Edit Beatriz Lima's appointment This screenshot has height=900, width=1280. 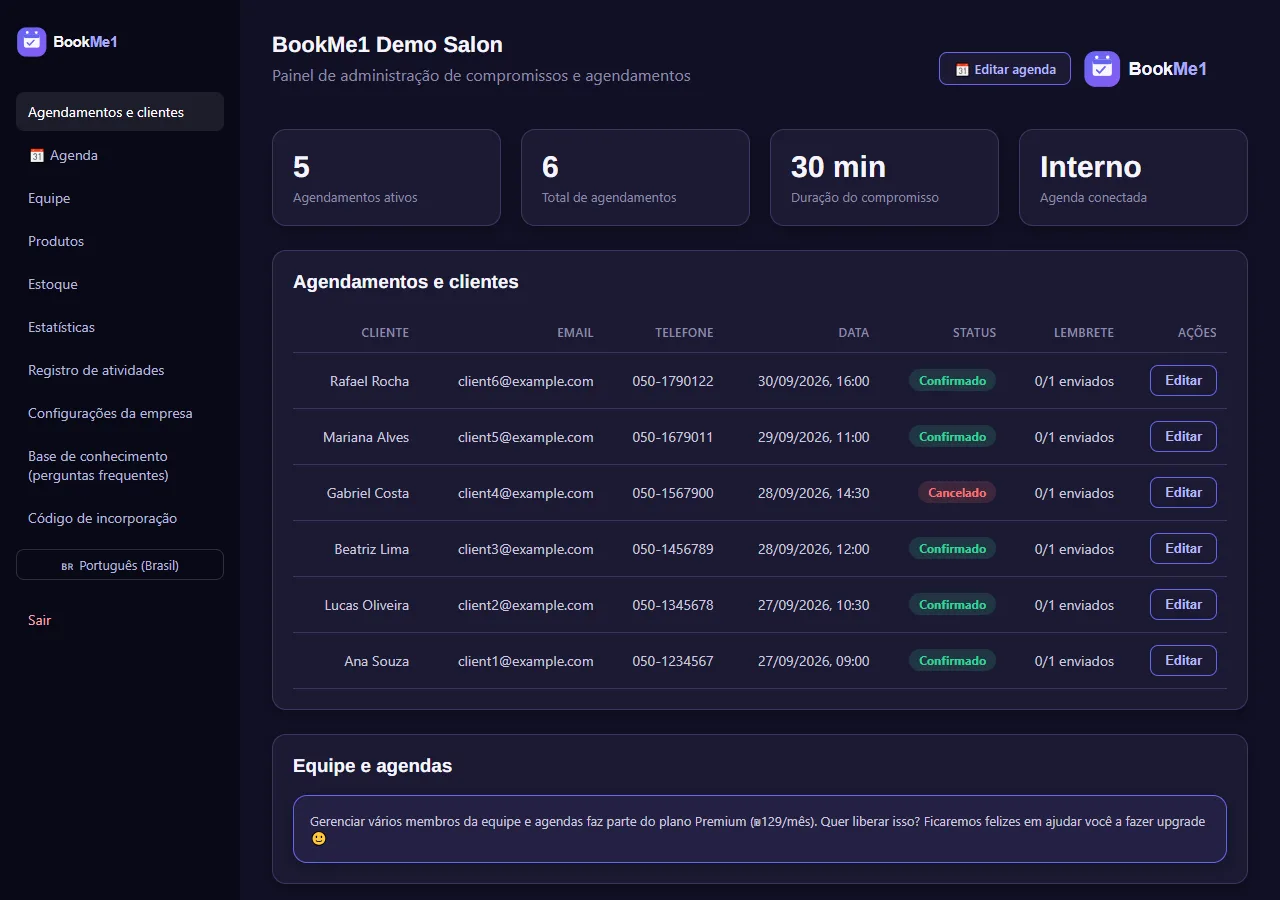click(1183, 549)
